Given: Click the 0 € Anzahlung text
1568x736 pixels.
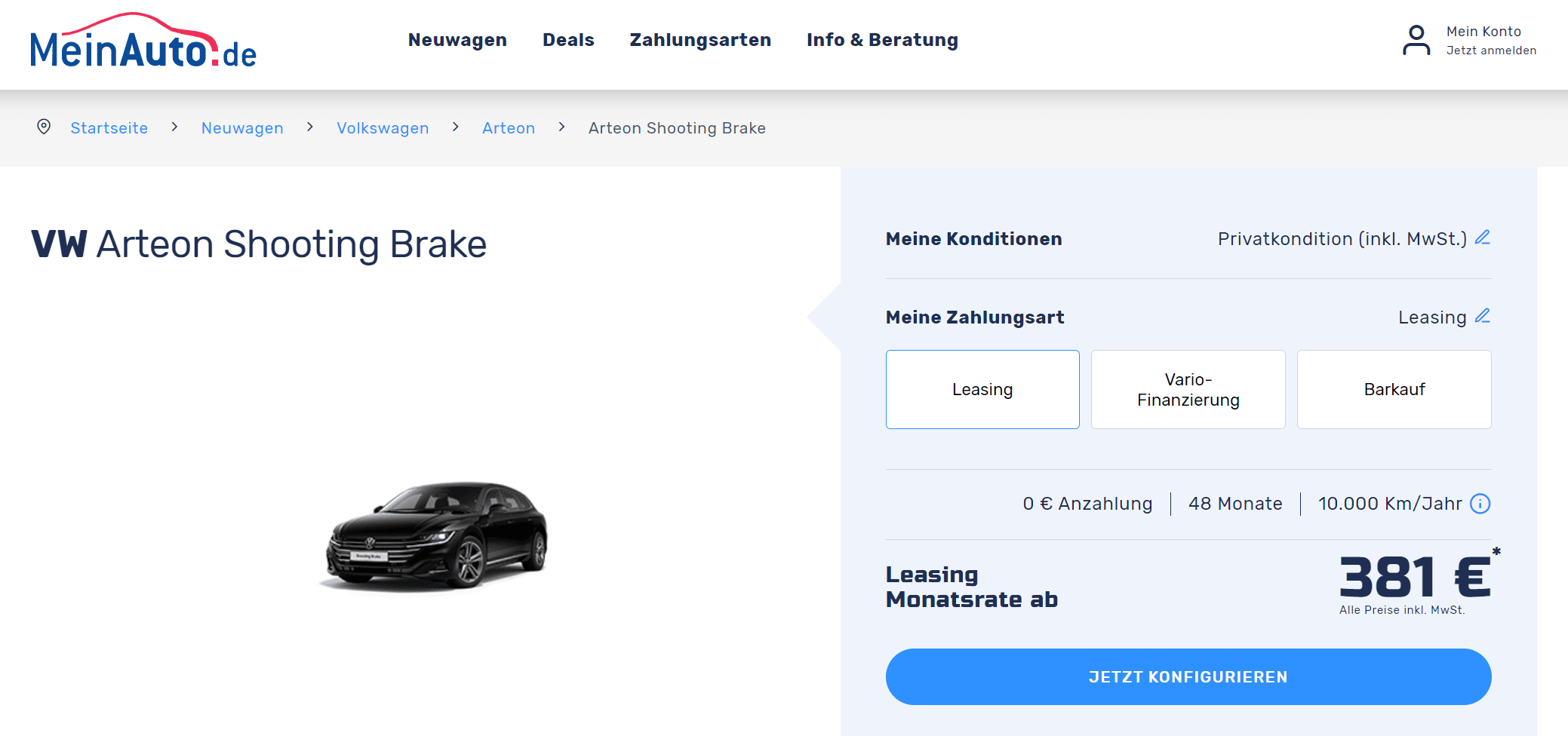Looking at the screenshot, I should [1087, 504].
